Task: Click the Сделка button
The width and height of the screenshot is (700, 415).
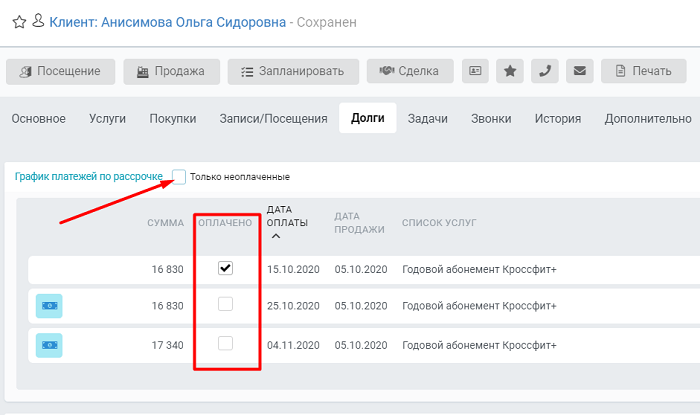Action: pyautogui.click(x=410, y=71)
